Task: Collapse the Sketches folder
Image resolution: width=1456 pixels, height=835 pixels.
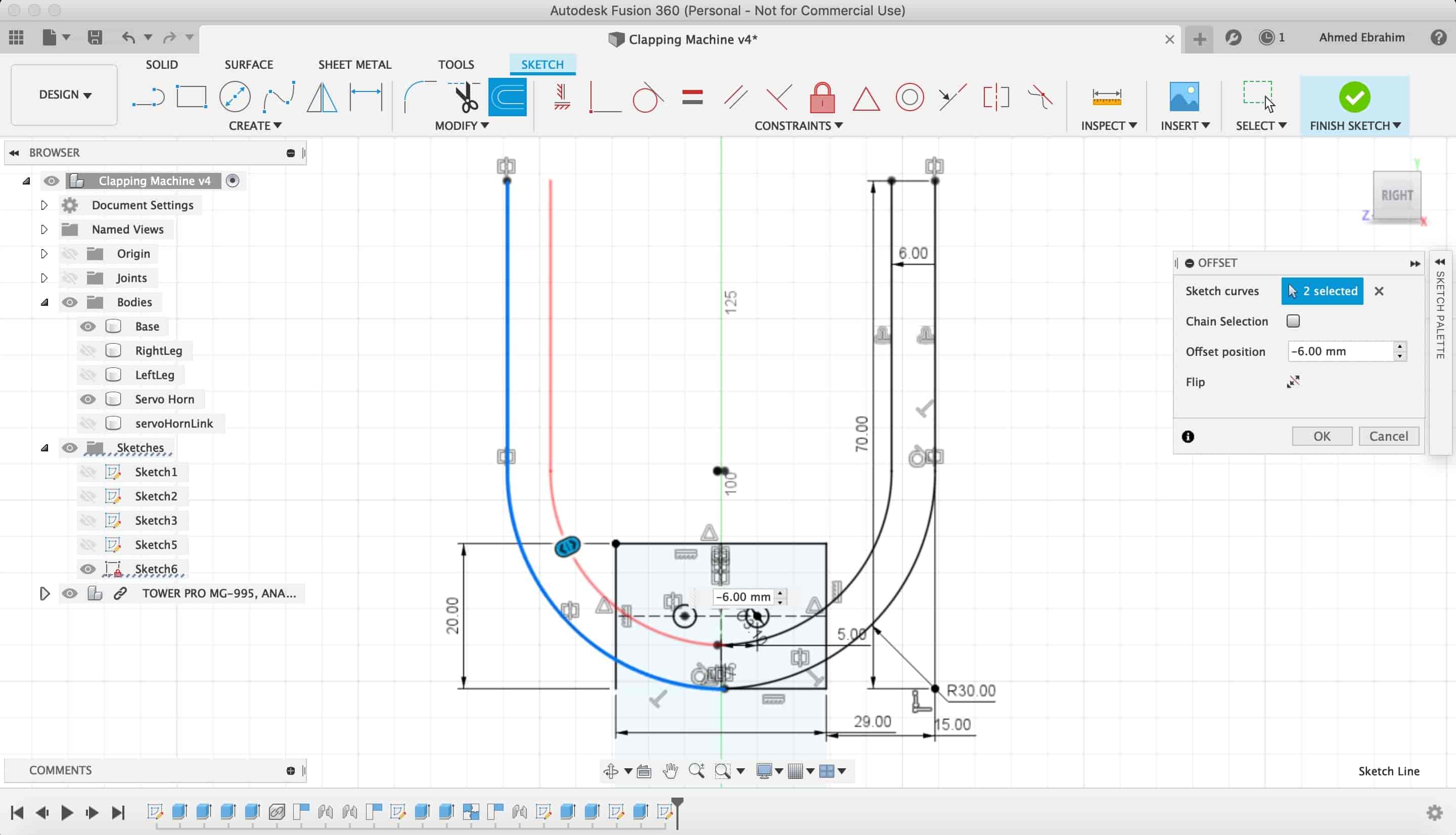Action: click(44, 448)
